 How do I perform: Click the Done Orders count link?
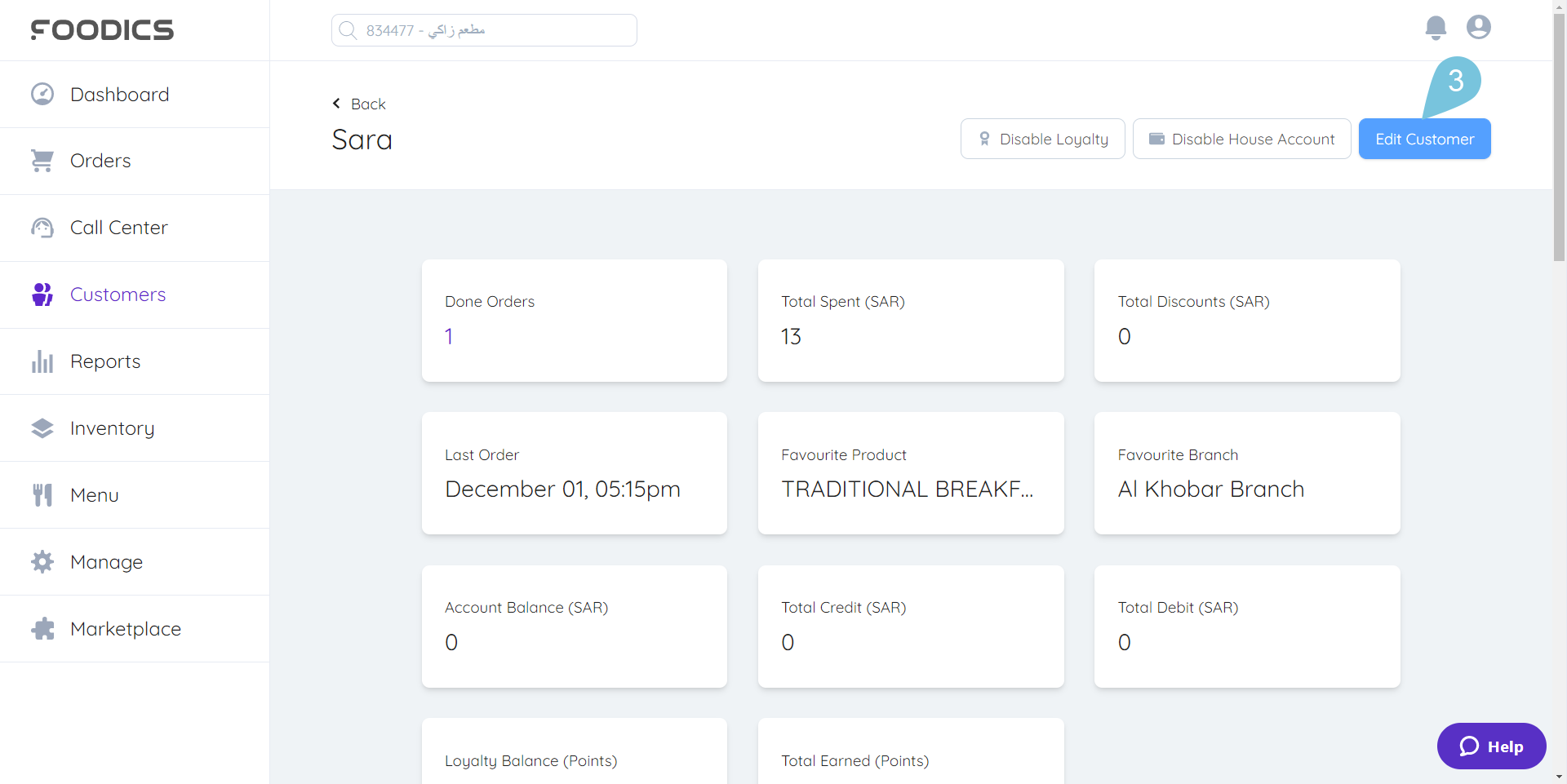[x=449, y=336]
